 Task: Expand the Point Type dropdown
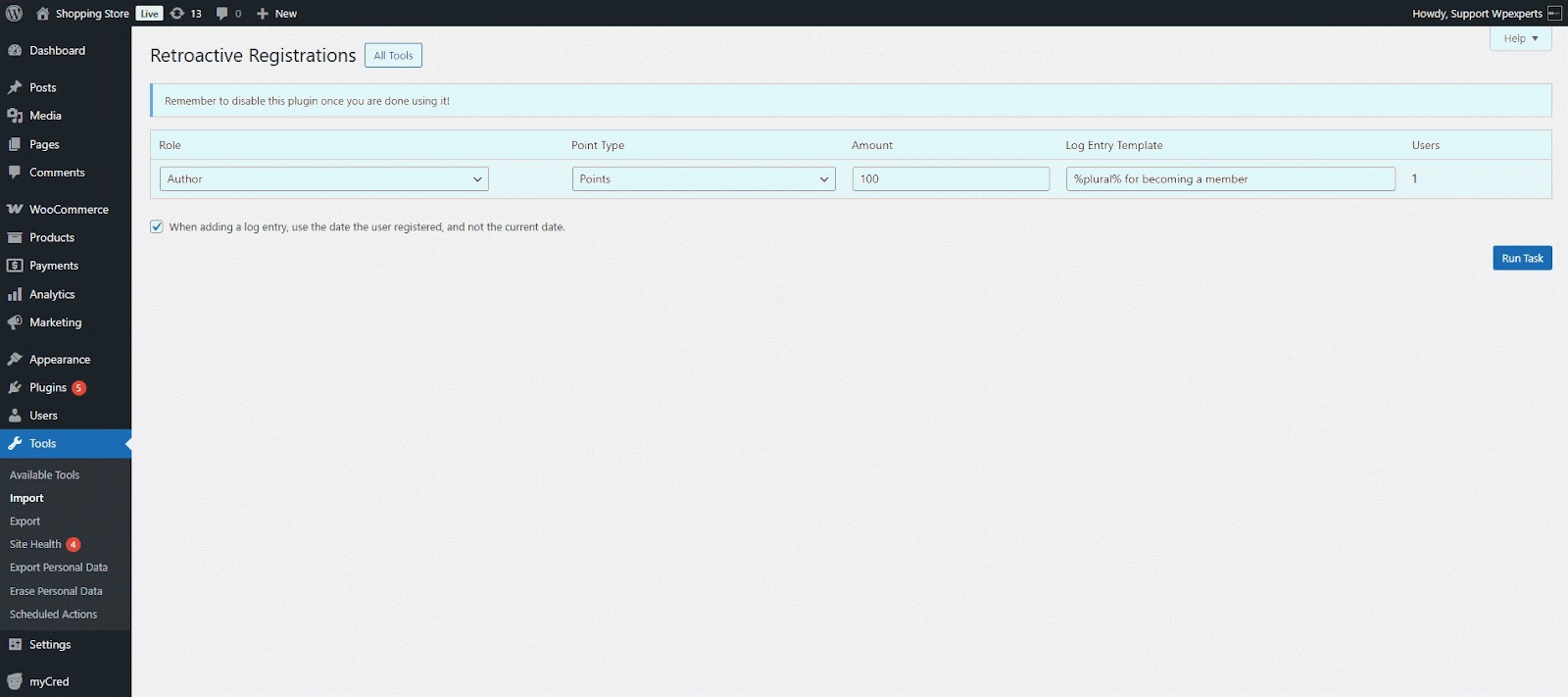tap(703, 178)
